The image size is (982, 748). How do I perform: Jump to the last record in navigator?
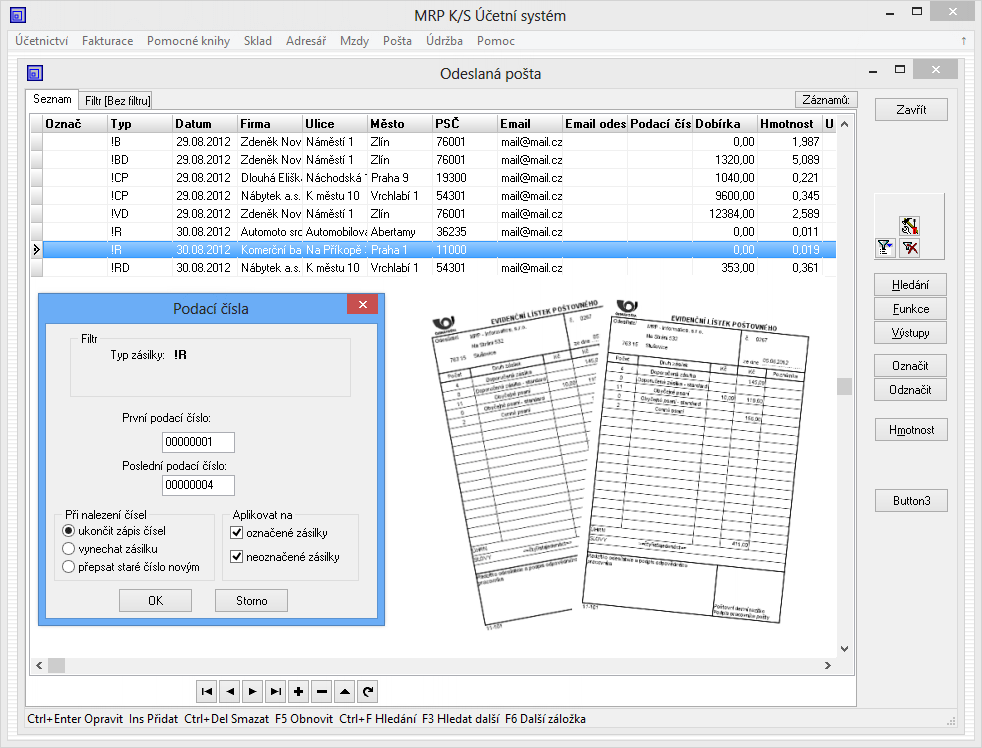(x=276, y=692)
